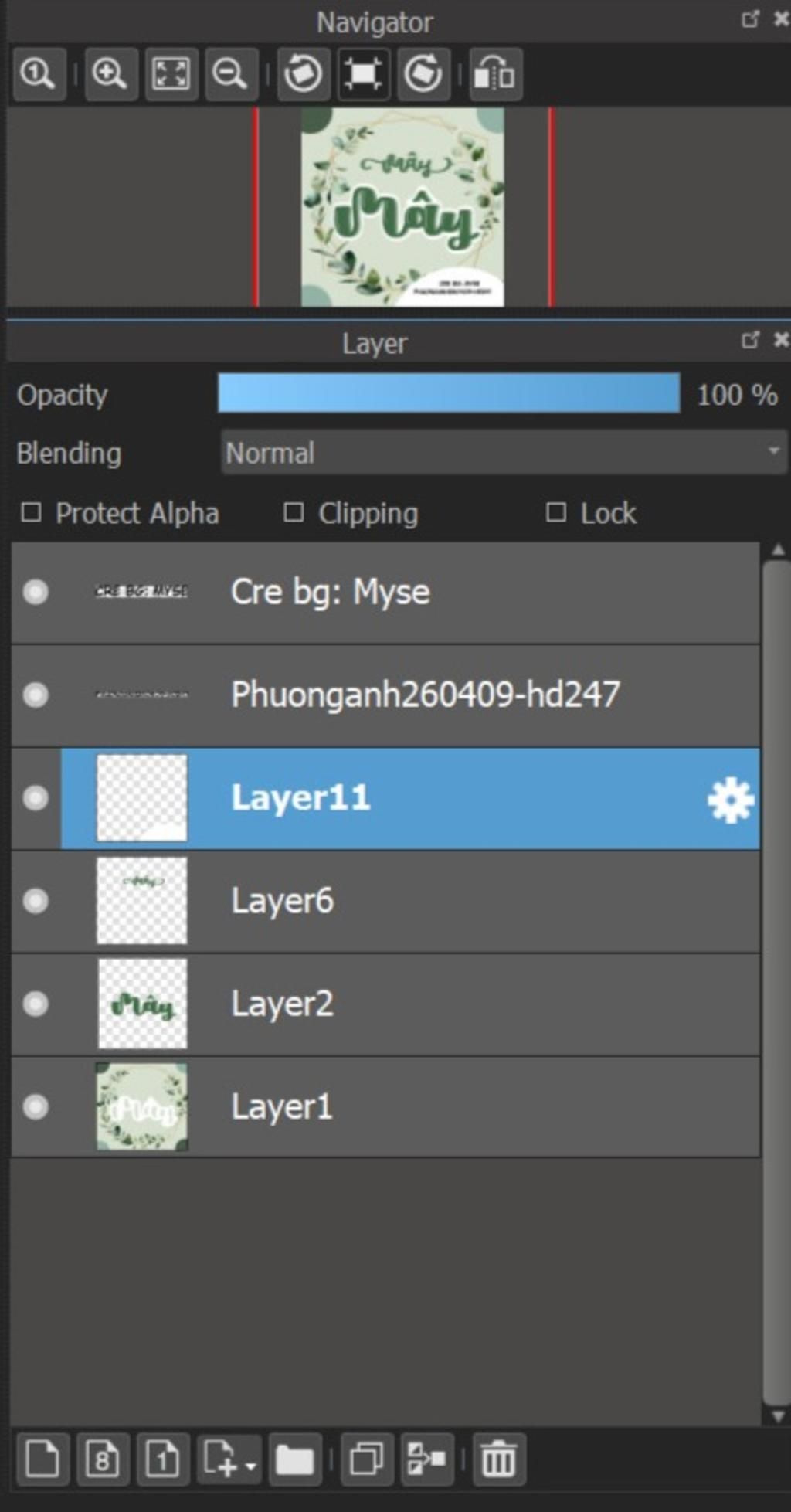The height and width of the screenshot is (1512, 791).
Task: Enable the Protect Alpha checkbox
Action: coord(31,512)
